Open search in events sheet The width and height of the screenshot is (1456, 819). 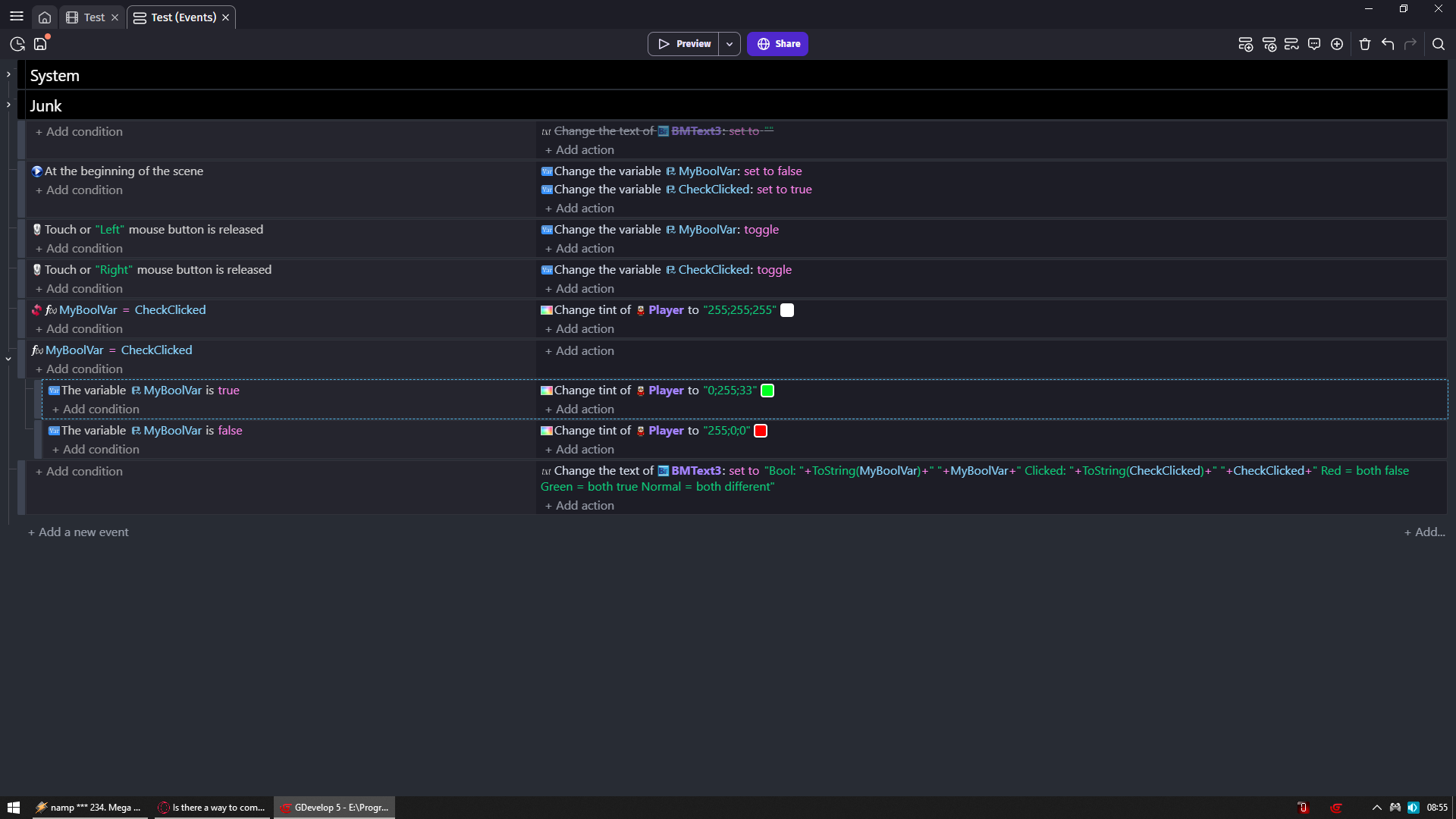pyautogui.click(x=1439, y=44)
